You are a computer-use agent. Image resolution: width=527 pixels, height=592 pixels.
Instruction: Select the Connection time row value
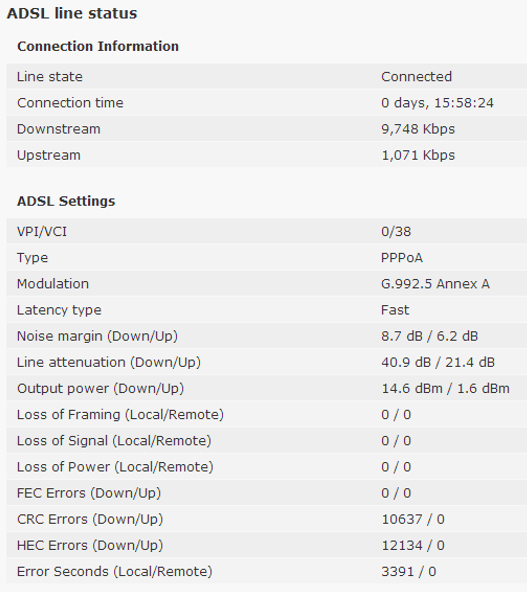point(437,103)
